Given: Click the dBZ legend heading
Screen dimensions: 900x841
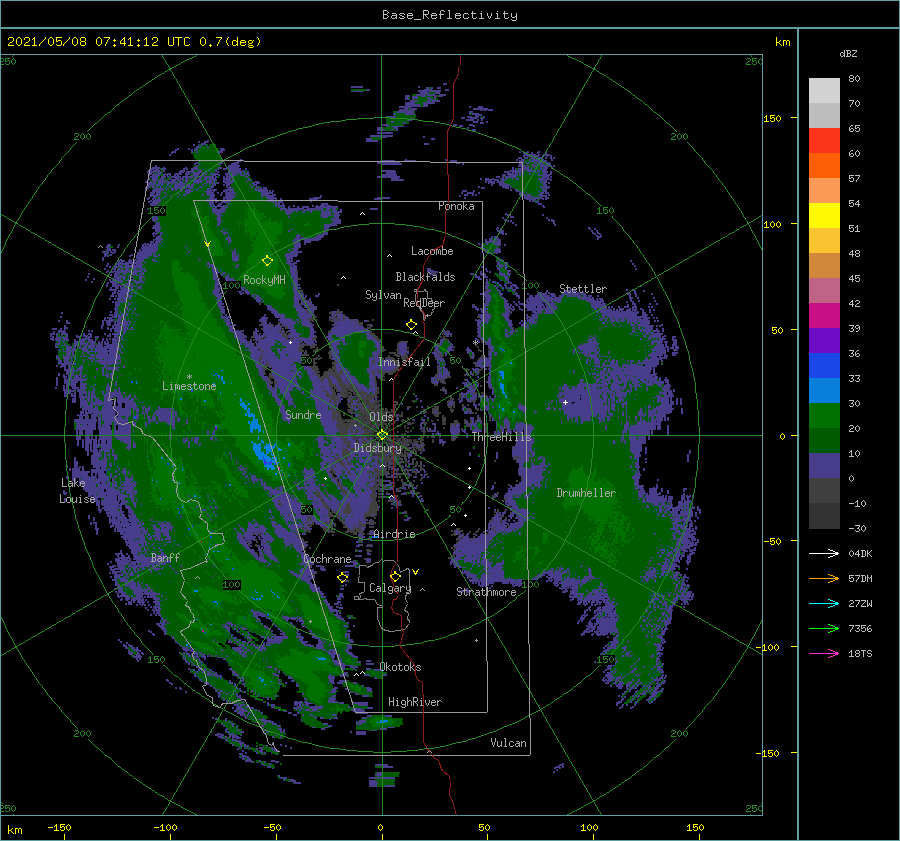Looking at the screenshot, I should click(848, 54).
